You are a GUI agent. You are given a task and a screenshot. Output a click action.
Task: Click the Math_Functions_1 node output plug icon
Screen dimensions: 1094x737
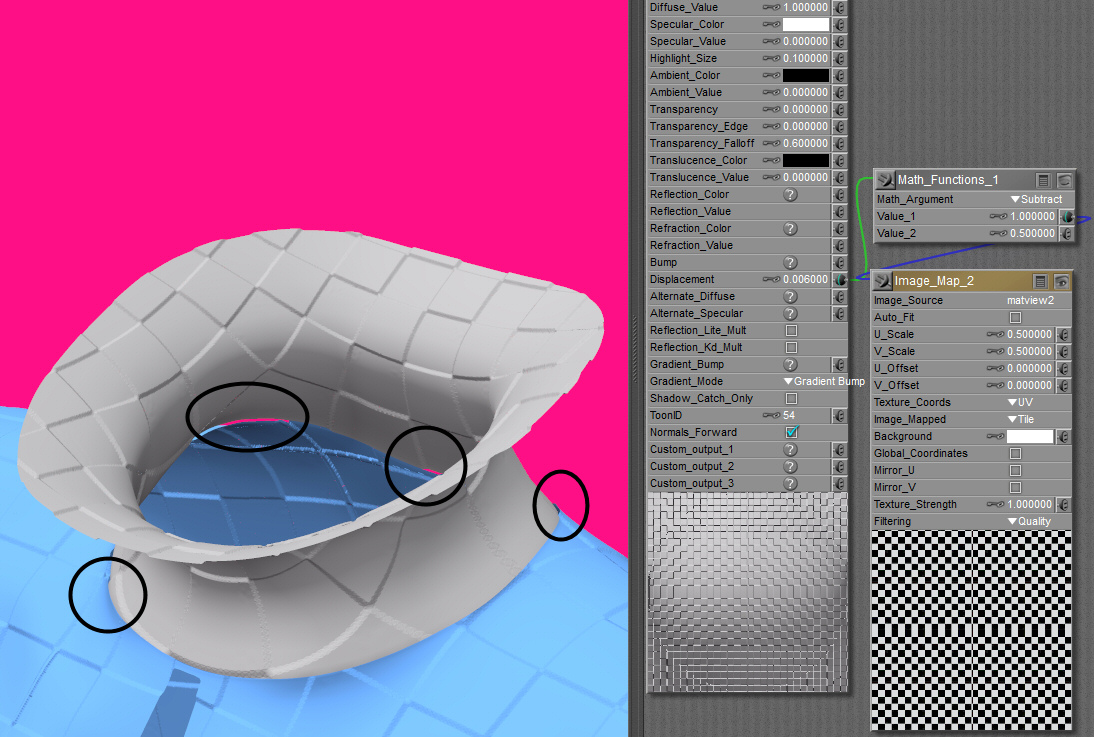coord(884,180)
